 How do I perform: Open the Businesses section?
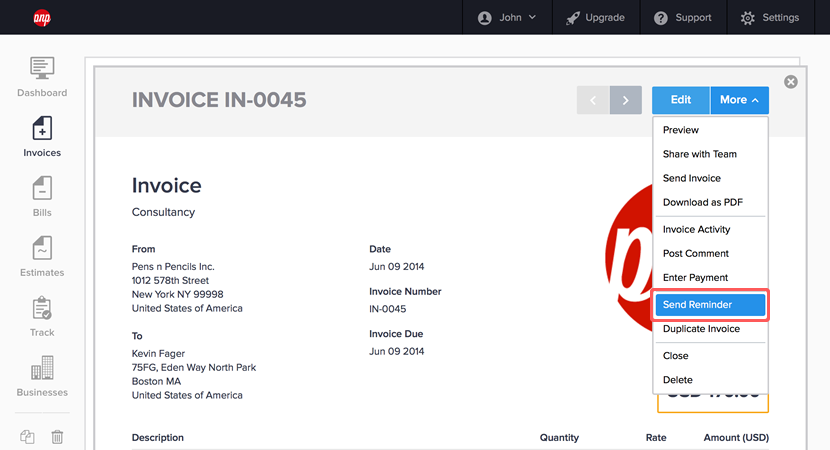(x=42, y=376)
